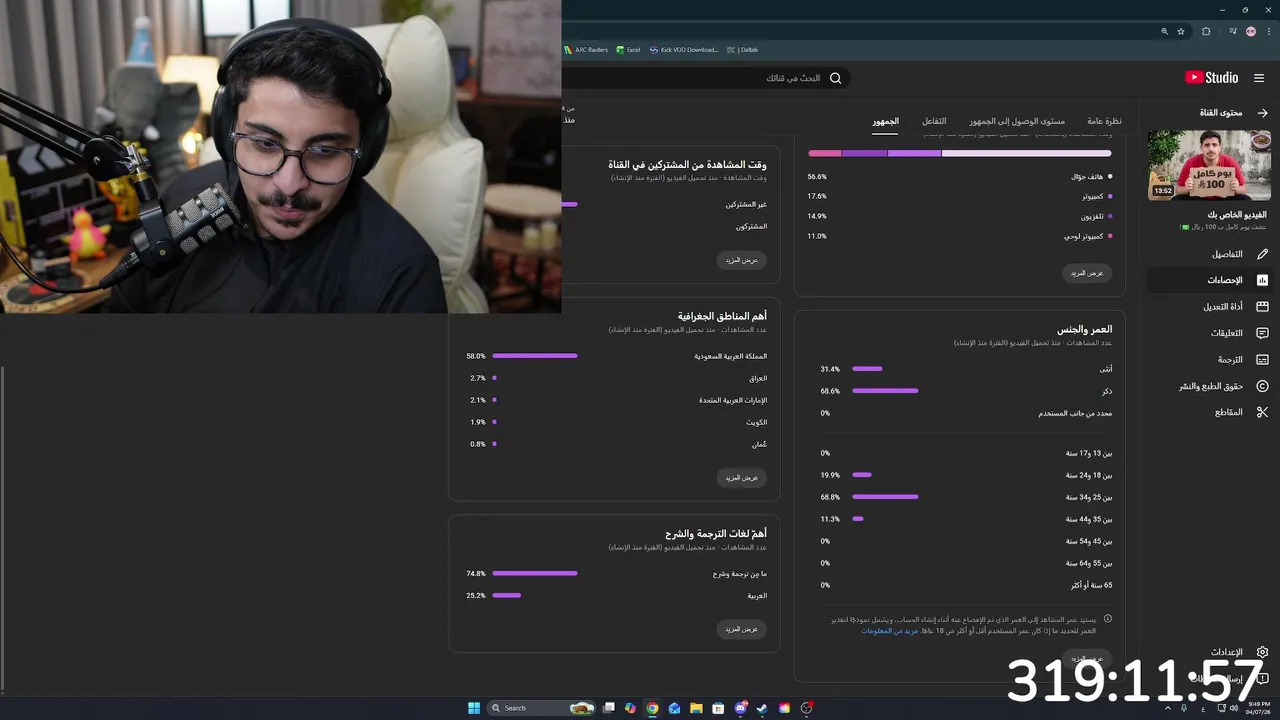The width and height of the screenshot is (1280, 720).
Task: Select تلفزيون device row
Action: 960,217
